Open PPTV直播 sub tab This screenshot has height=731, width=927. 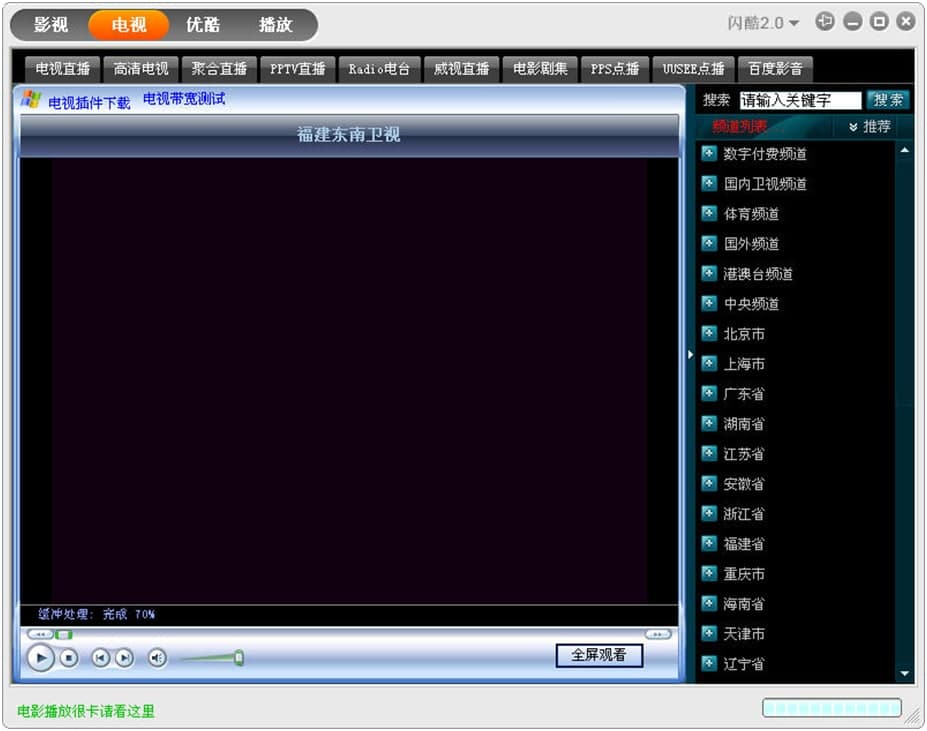[298, 69]
